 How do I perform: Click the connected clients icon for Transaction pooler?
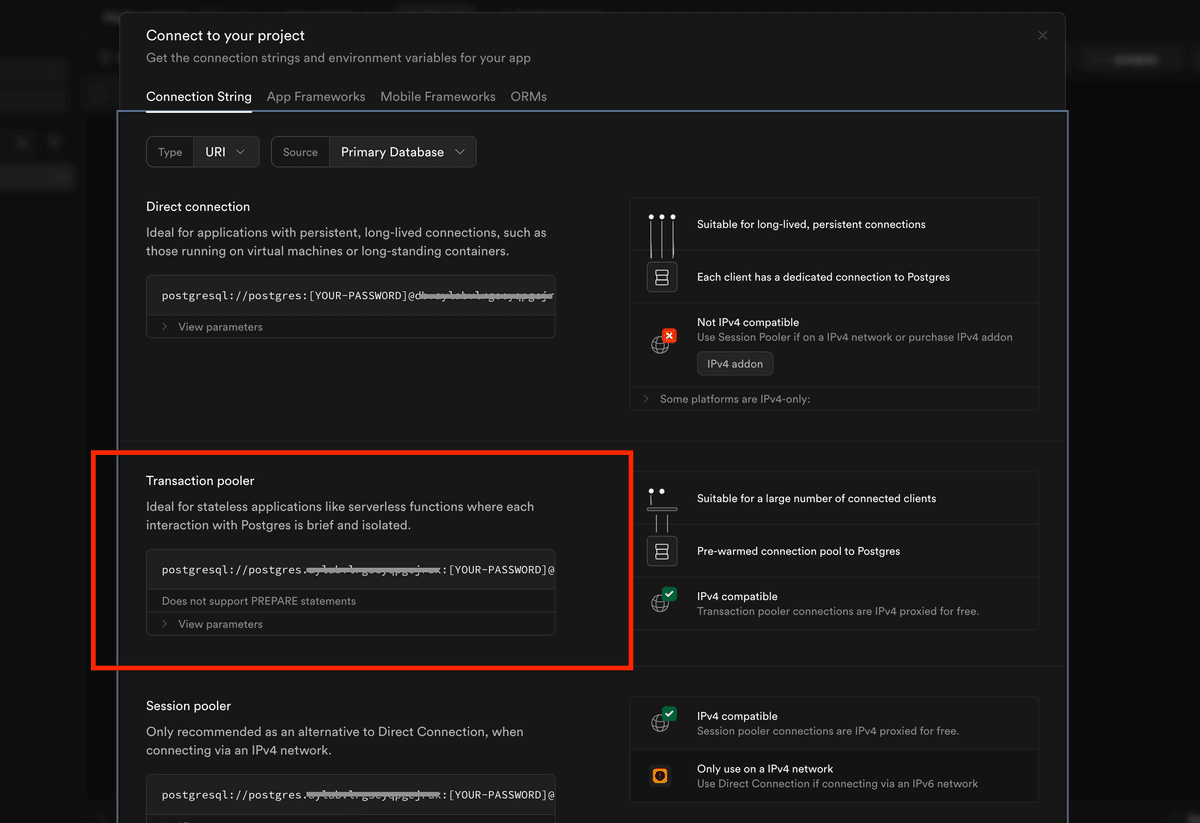(x=661, y=498)
